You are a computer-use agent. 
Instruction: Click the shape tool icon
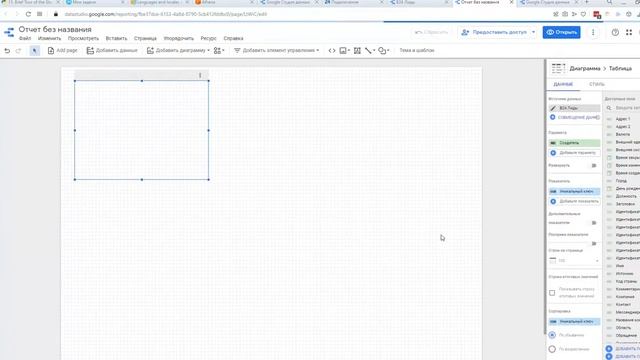(x=384, y=51)
